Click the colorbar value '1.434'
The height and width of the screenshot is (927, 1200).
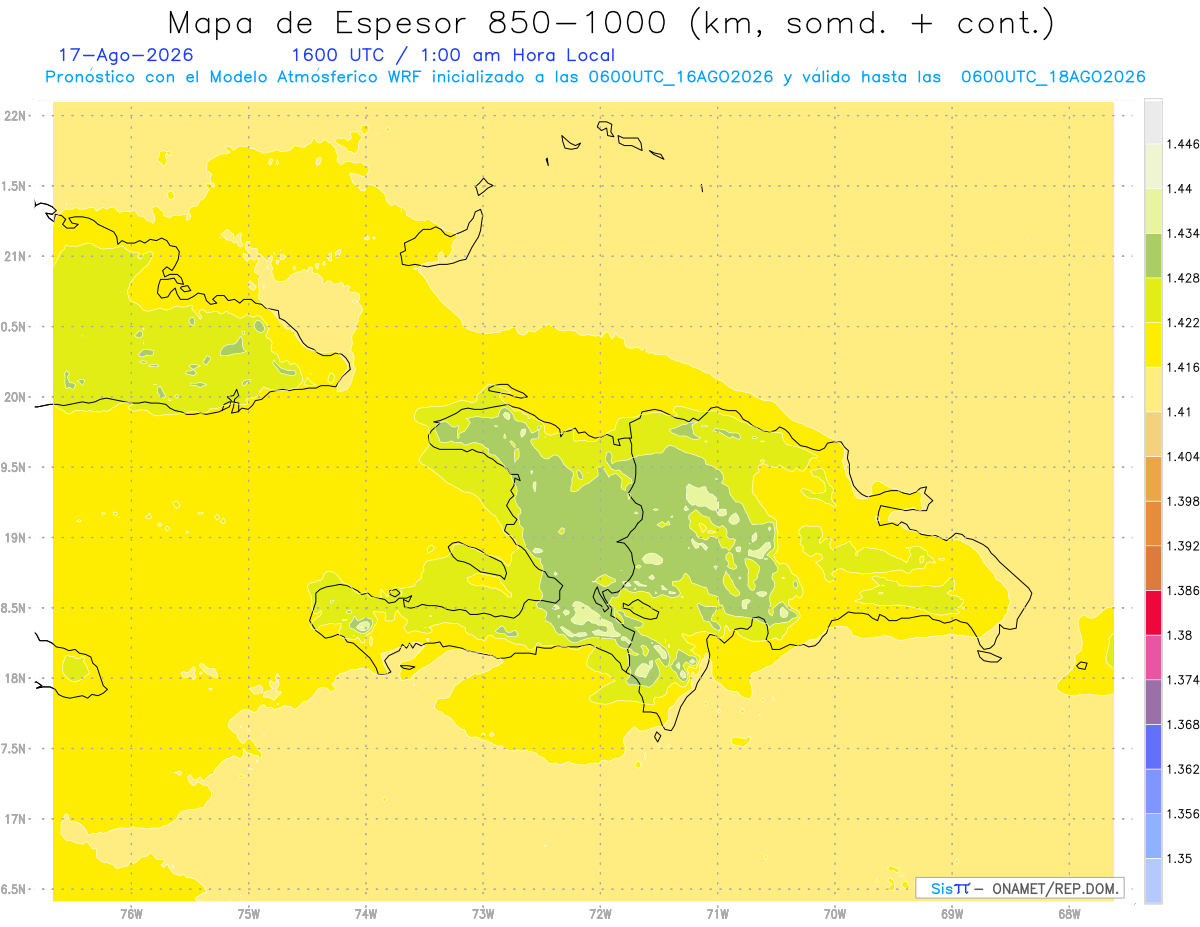[1183, 233]
